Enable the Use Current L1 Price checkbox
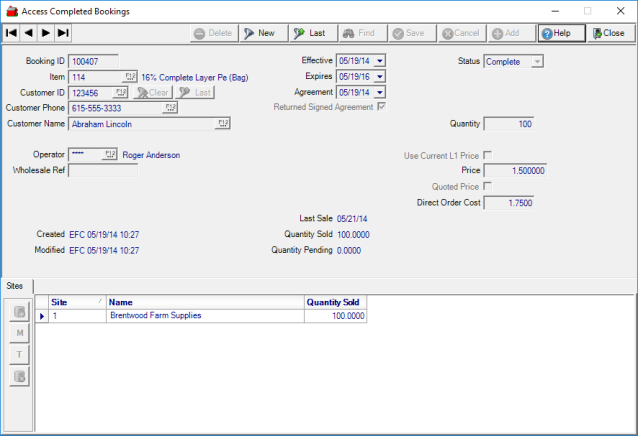Image resolution: width=638 pixels, height=436 pixels. coord(487,155)
